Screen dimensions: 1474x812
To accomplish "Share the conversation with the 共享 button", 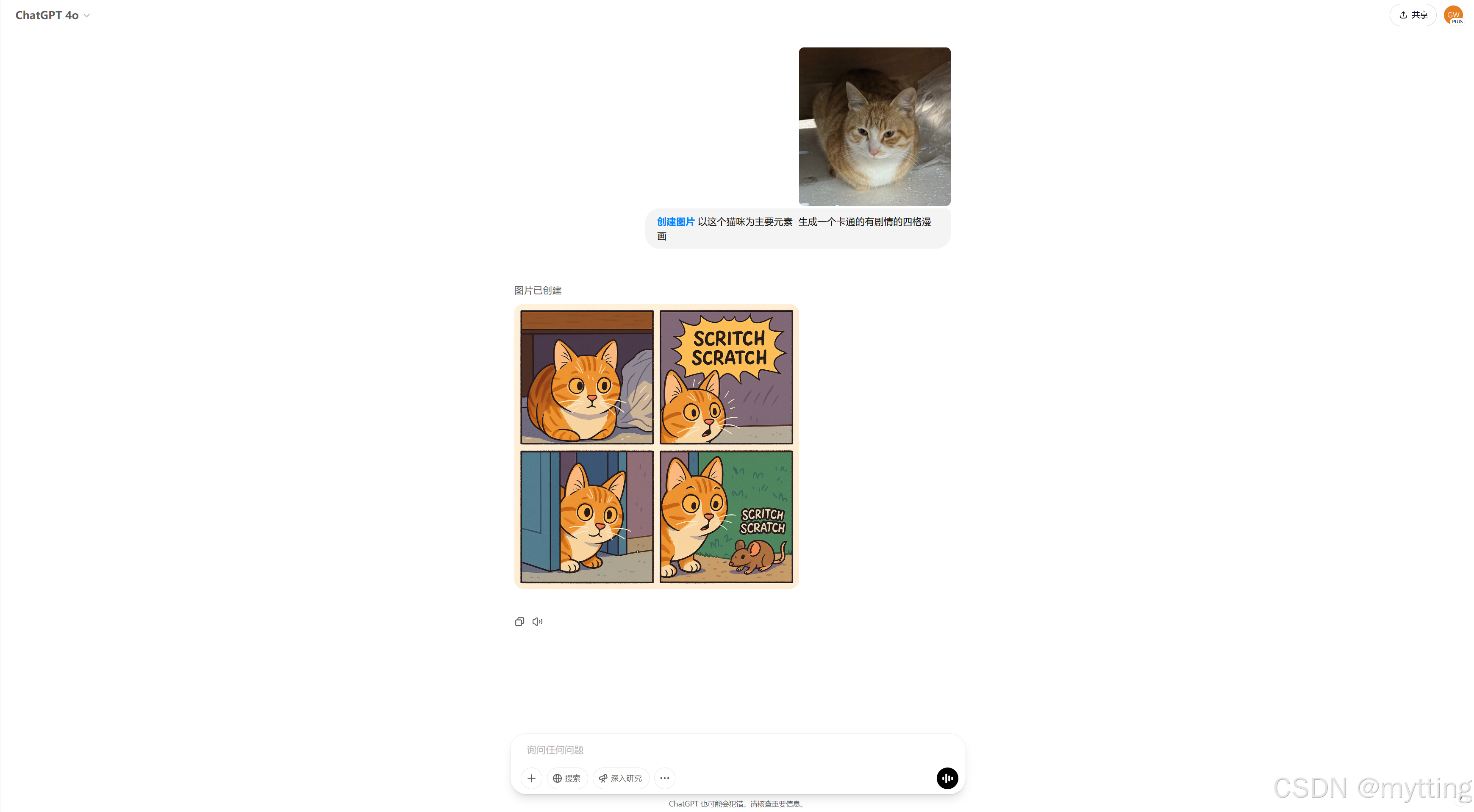I will click(1413, 15).
